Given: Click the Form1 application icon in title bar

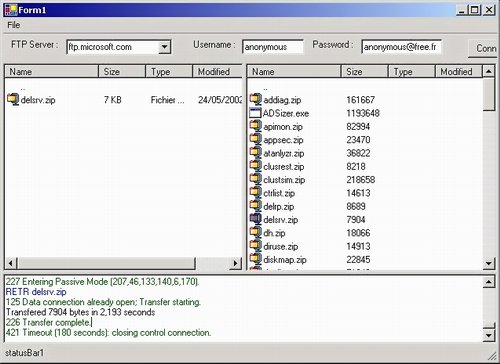Looking at the screenshot, I should (11, 10).
